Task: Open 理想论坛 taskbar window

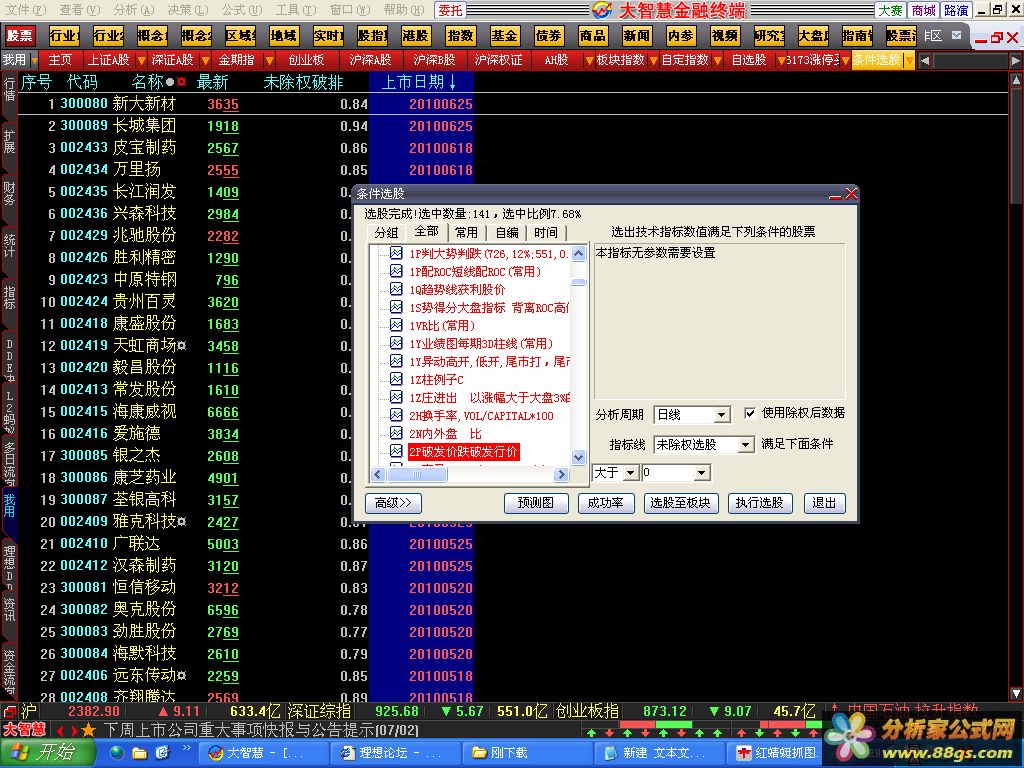Action: tap(396, 753)
